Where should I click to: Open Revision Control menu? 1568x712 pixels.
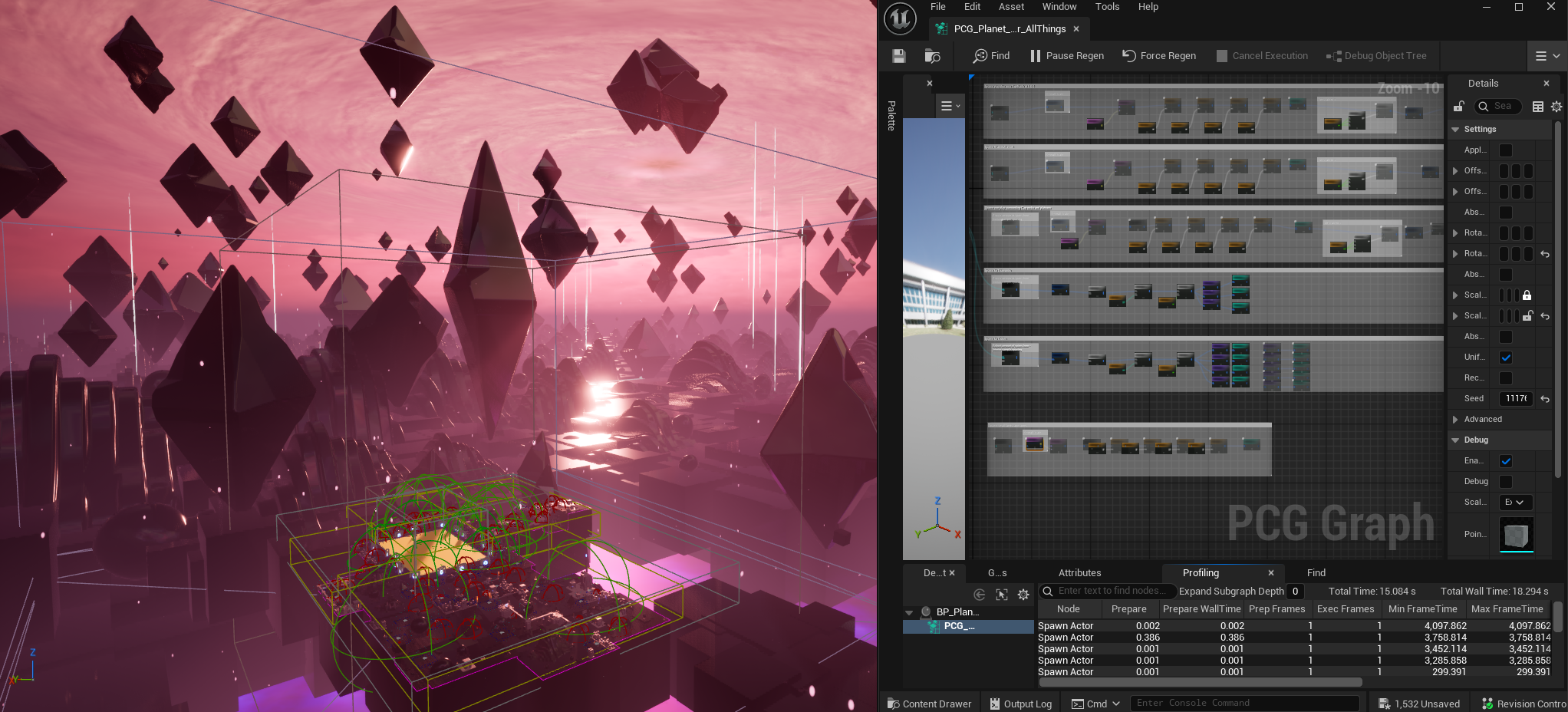point(1524,704)
